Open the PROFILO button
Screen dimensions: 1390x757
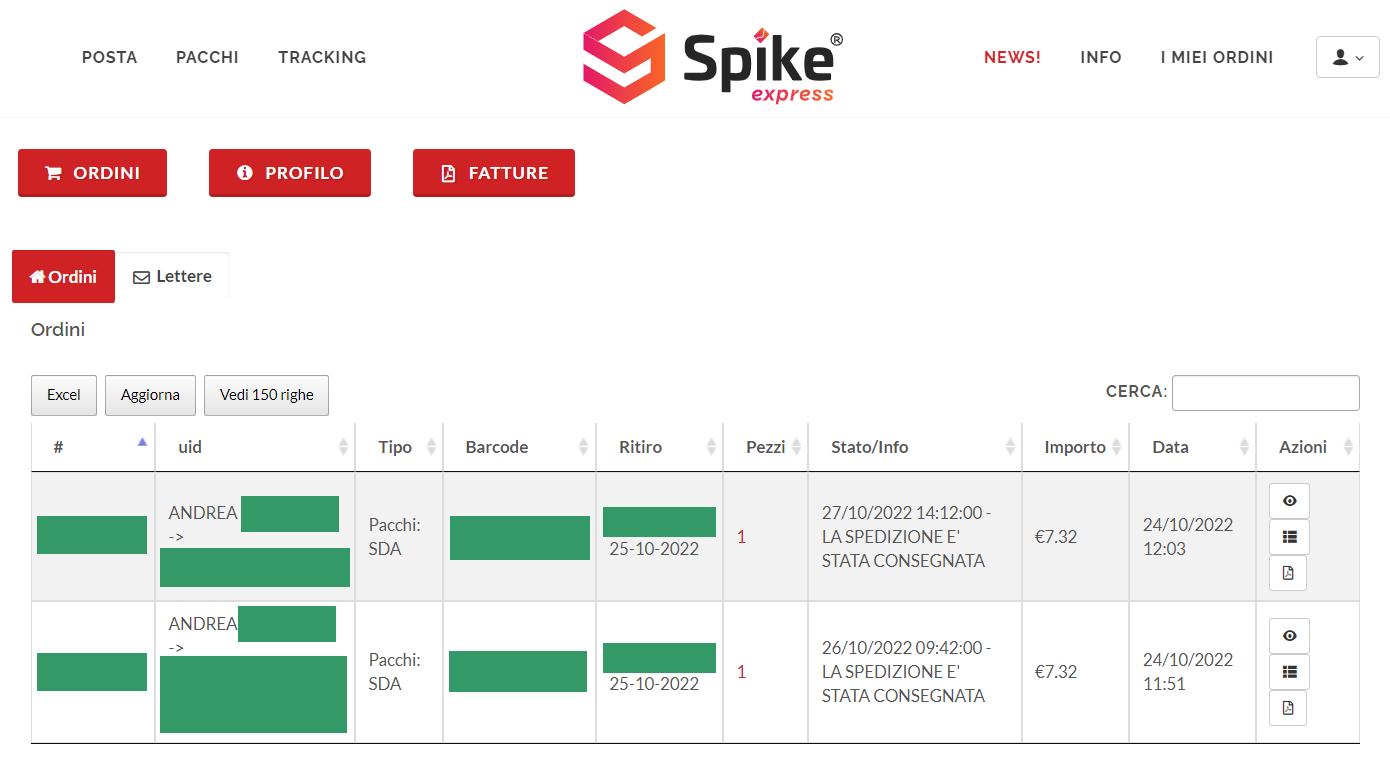point(290,173)
